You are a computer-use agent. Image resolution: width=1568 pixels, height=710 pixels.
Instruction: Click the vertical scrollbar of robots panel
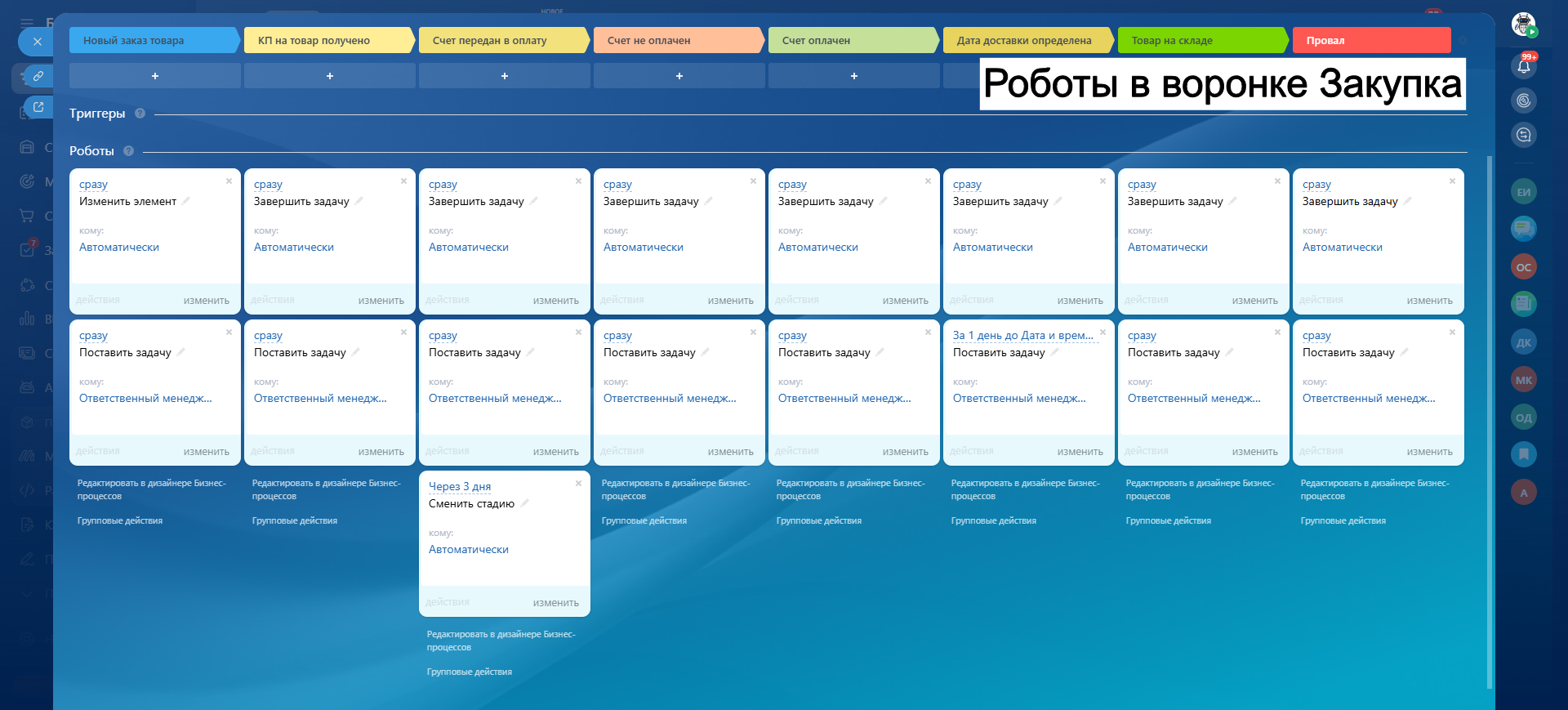coord(1489,409)
